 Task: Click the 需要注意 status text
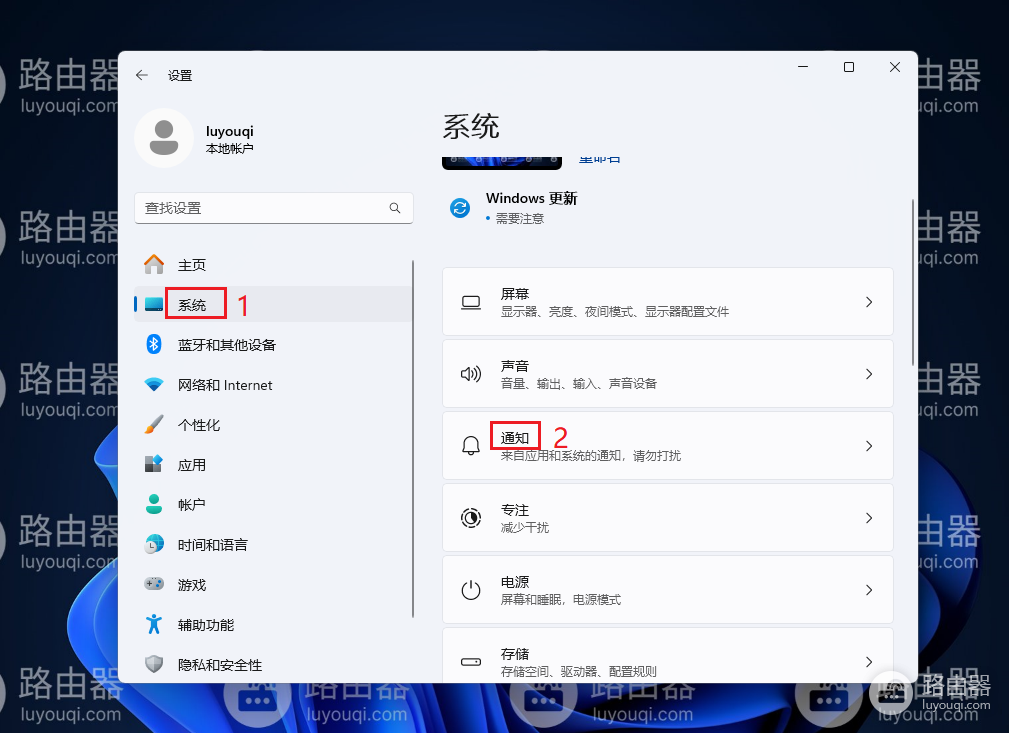coord(520,219)
